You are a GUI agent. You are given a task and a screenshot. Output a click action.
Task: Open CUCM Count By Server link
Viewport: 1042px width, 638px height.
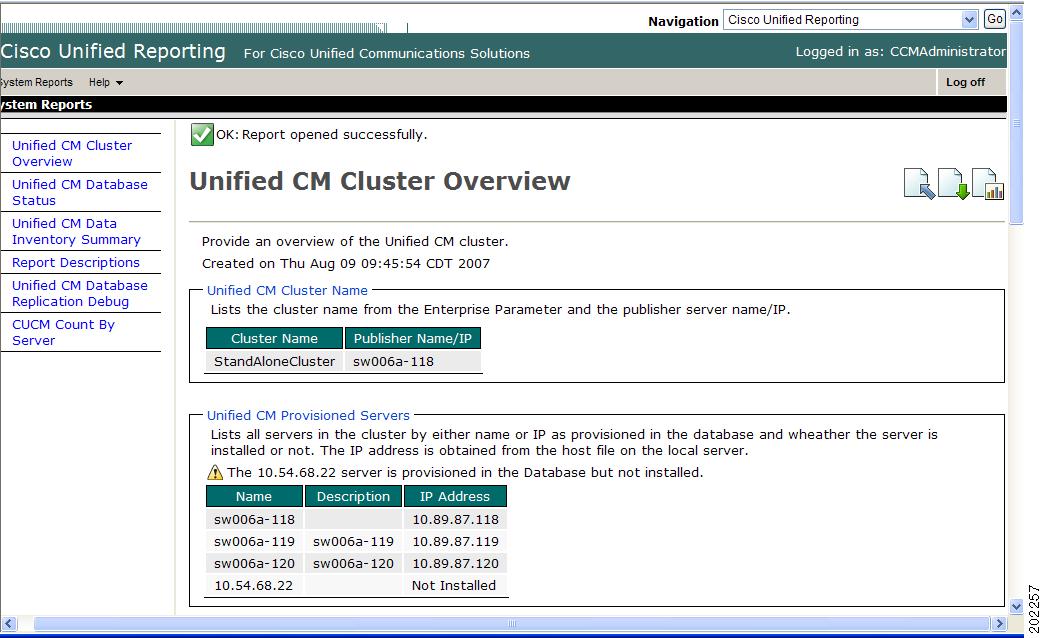pos(63,332)
